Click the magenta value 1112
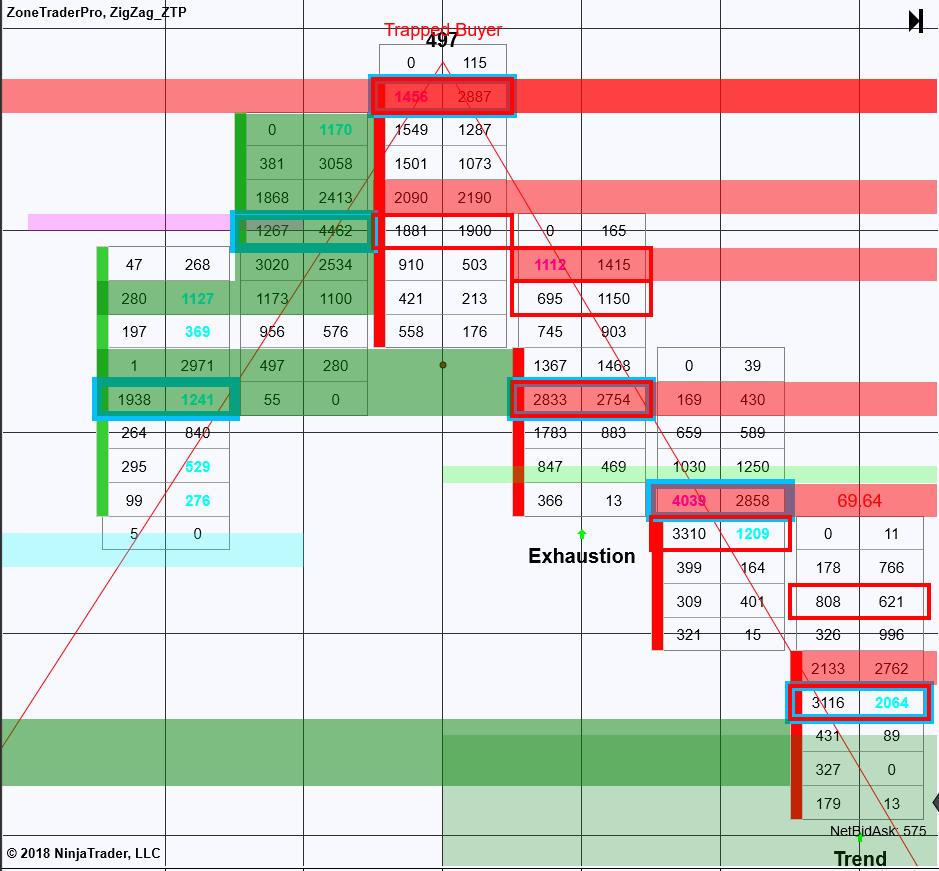The width and height of the screenshot is (939, 871). (x=550, y=265)
